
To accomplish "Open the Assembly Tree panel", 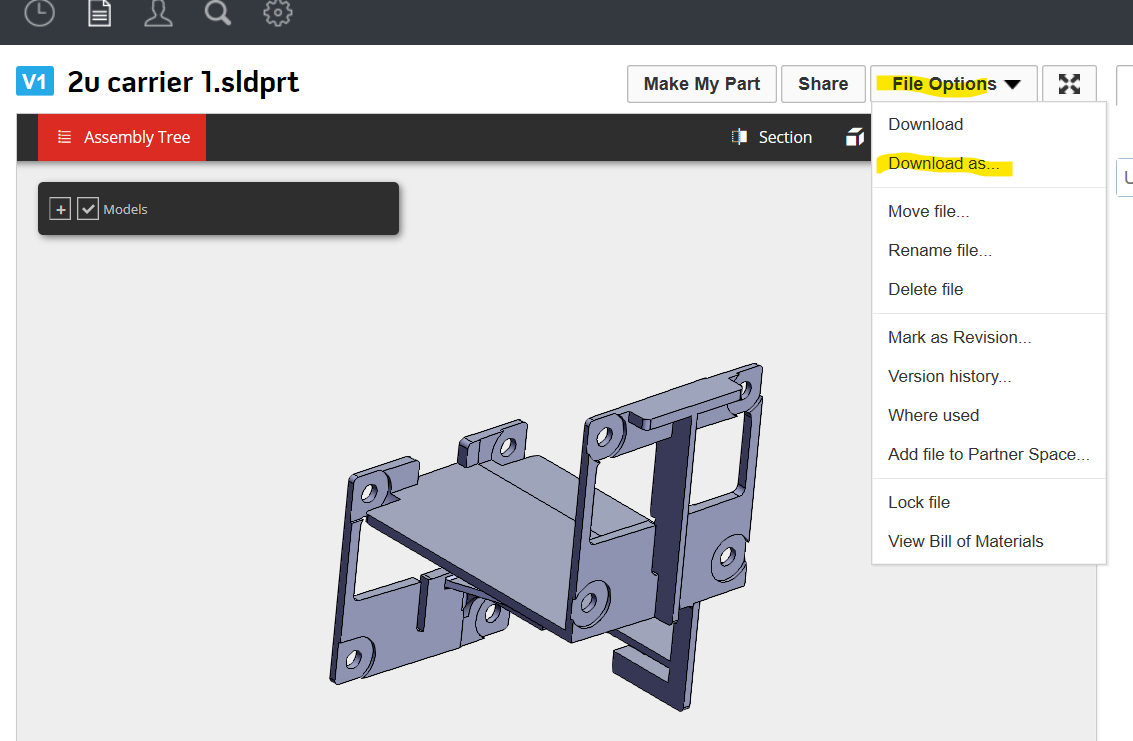I will 122,137.
